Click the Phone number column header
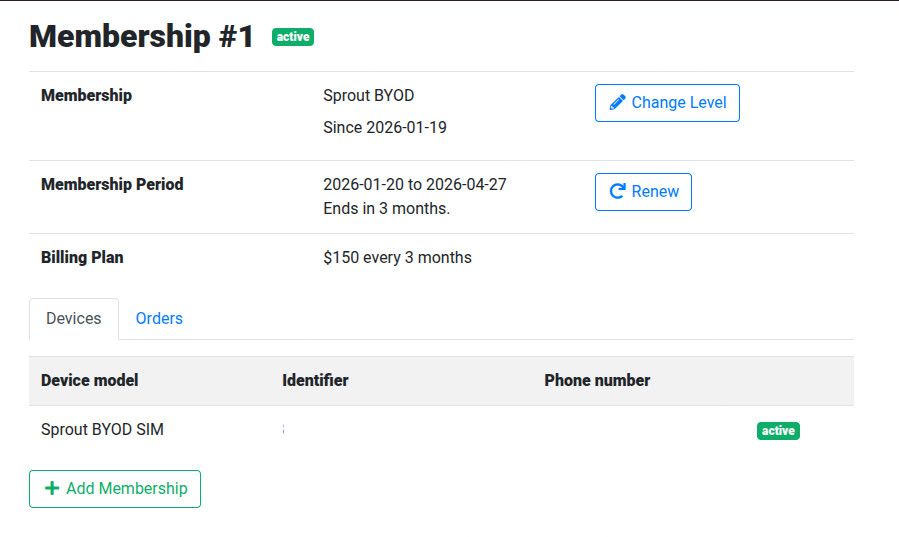The width and height of the screenshot is (899, 537). [x=597, y=380]
